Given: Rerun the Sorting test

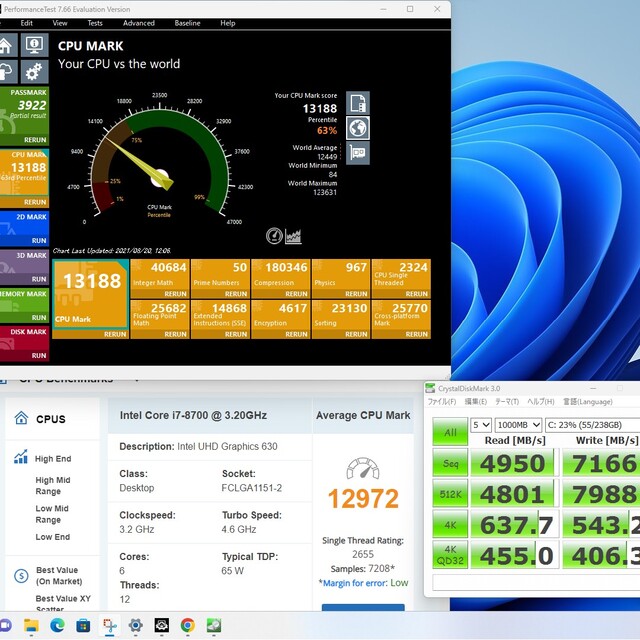Looking at the screenshot, I should pos(356,334).
